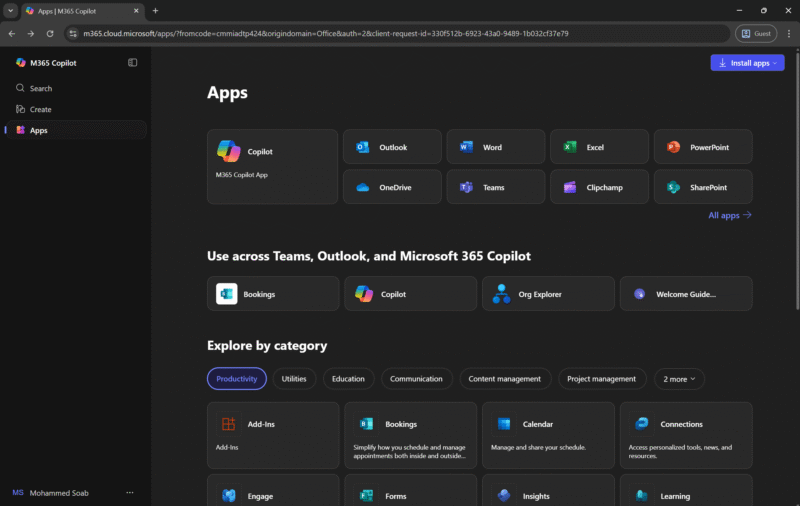Screen dimensions: 800x506
Task: Open the Calendar productivity card
Action: pyautogui.click(x=548, y=435)
